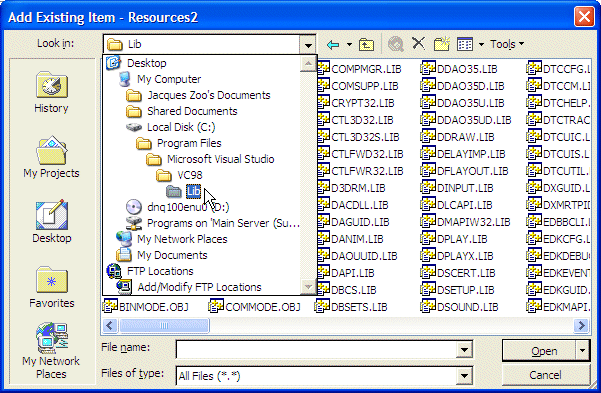Open the Tools menu

click(x=507, y=44)
